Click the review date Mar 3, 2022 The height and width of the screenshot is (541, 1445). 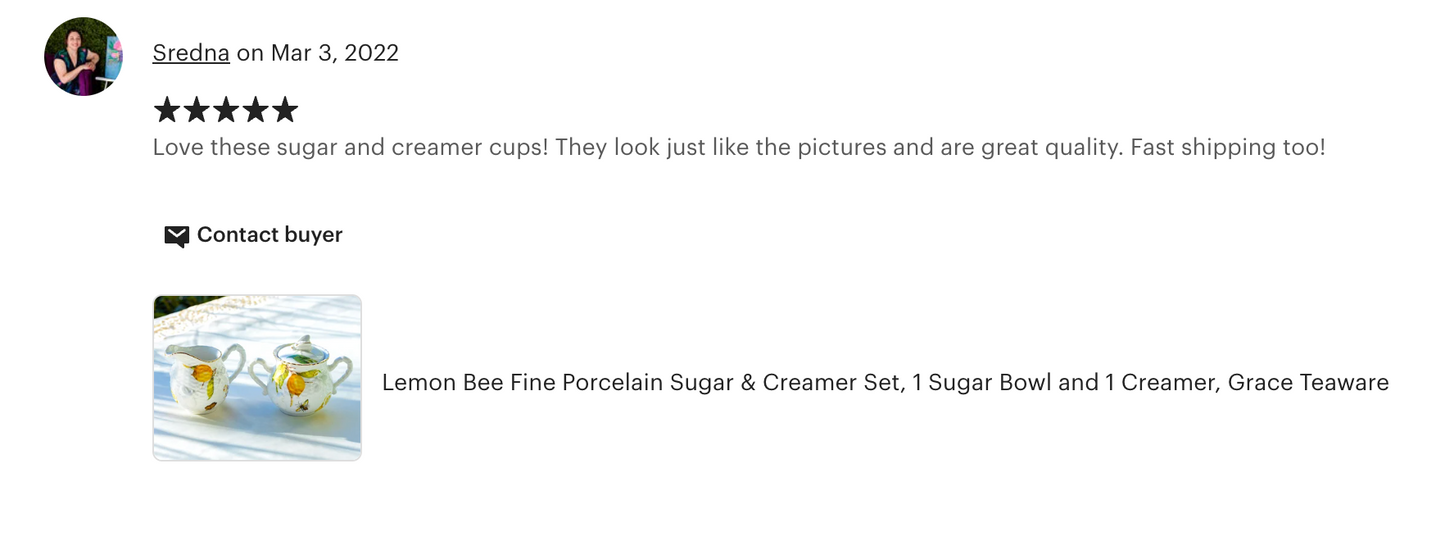pos(333,53)
